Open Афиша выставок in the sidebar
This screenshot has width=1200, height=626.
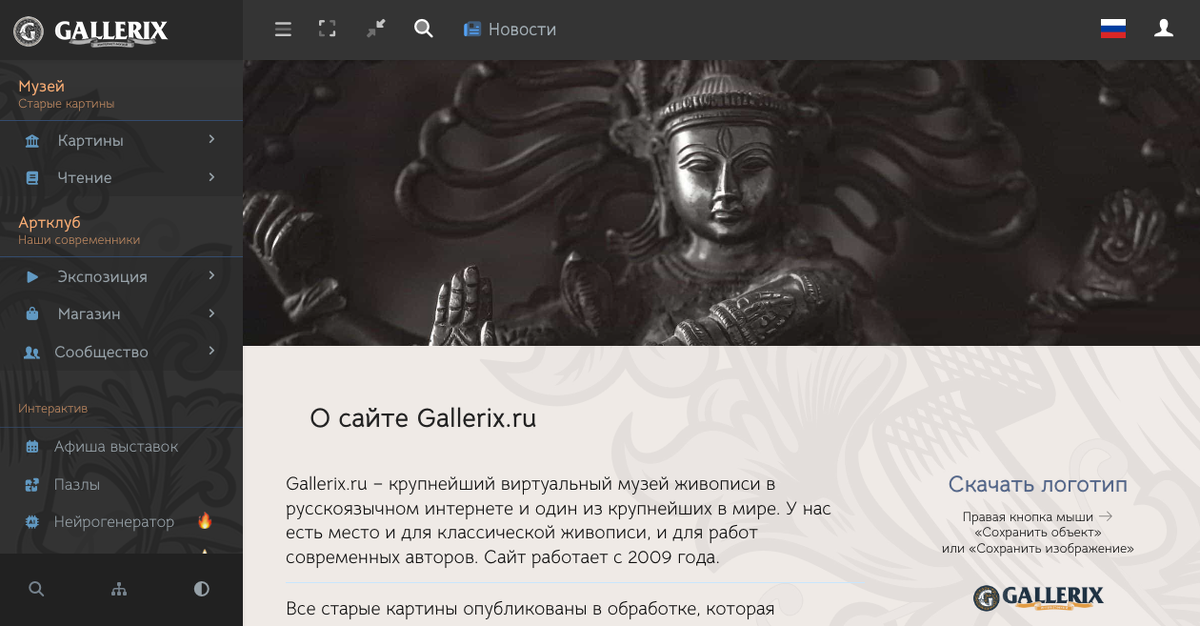pyautogui.click(x=121, y=446)
